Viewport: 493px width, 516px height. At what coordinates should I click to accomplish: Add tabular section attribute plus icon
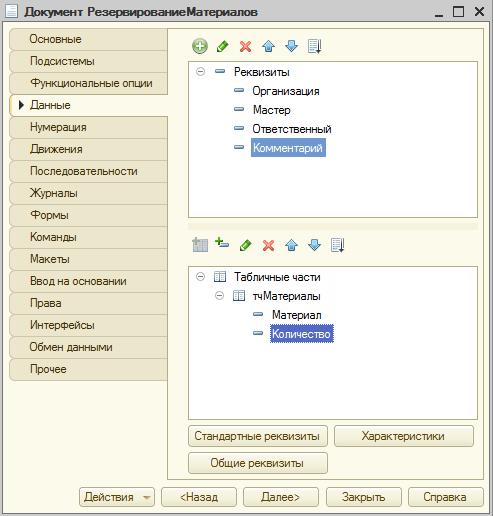tap(222, 243)
